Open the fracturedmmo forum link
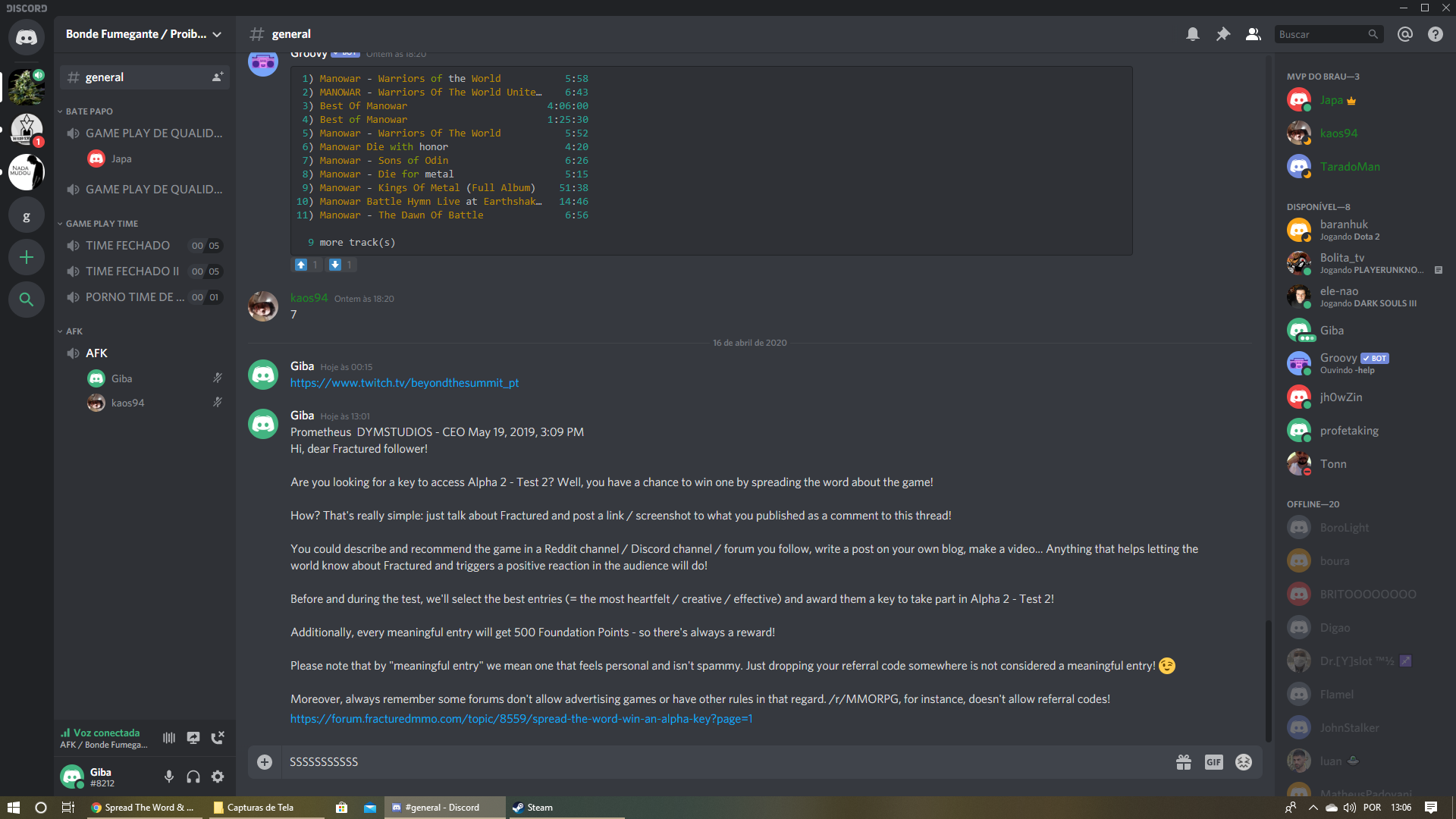Screen dimensions: 1456x819 coord(521,719)
